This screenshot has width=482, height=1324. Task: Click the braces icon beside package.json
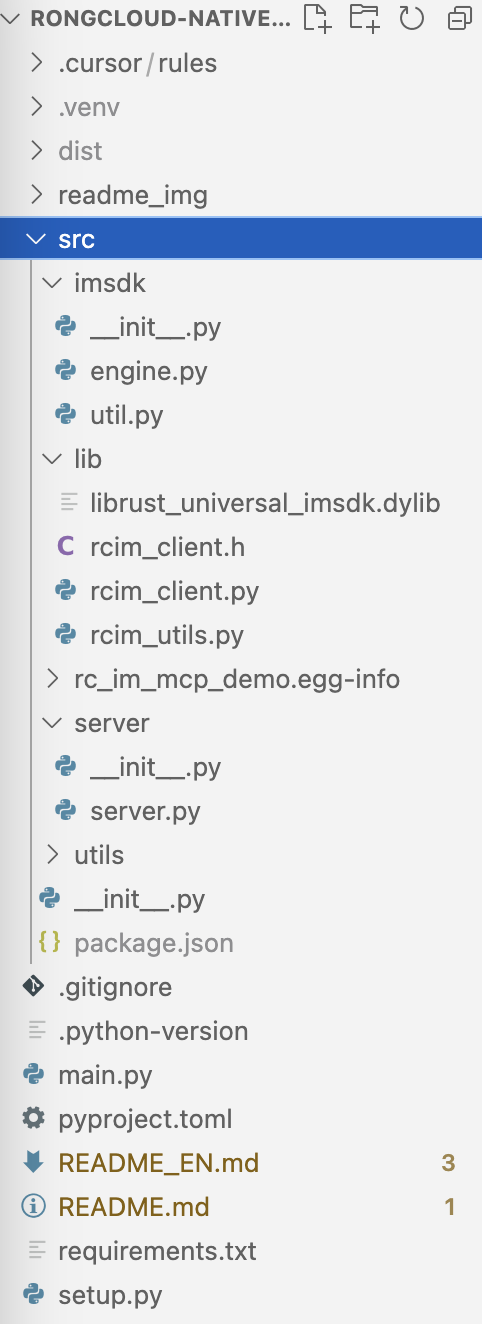50,943
